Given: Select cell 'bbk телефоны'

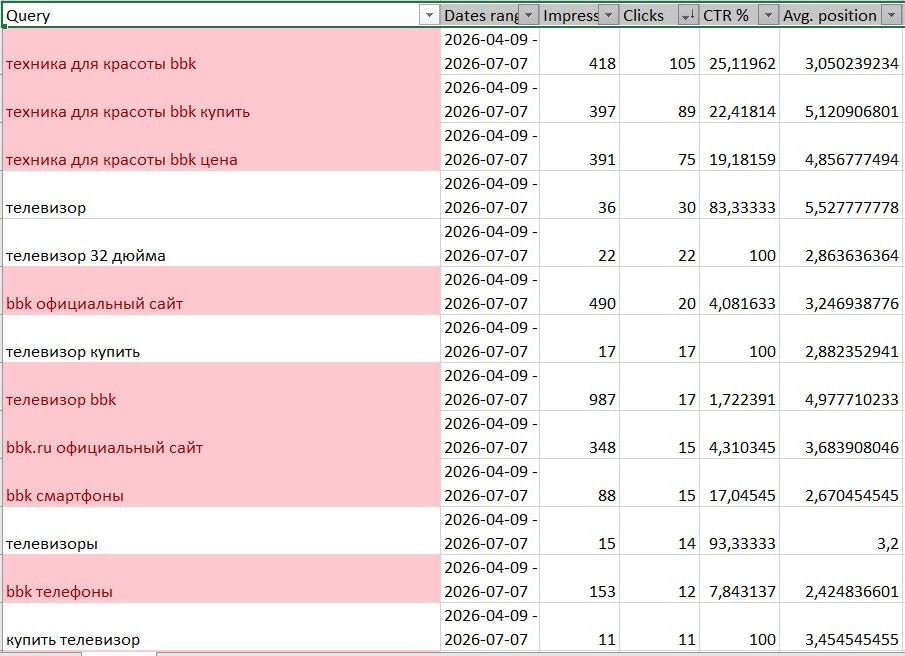Looking at the screenshot, I should tap(221, 579).
